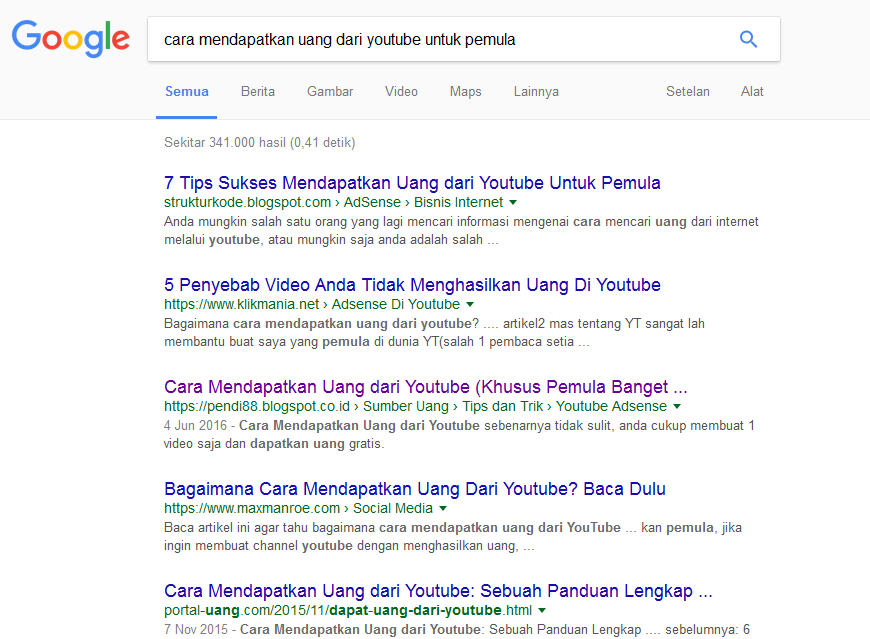Image resolution: width=870 pixels, height=639 pixels.
Task: Click snippet starting 'Anda mungkin salah satu orang'
Action: (461, 231)
